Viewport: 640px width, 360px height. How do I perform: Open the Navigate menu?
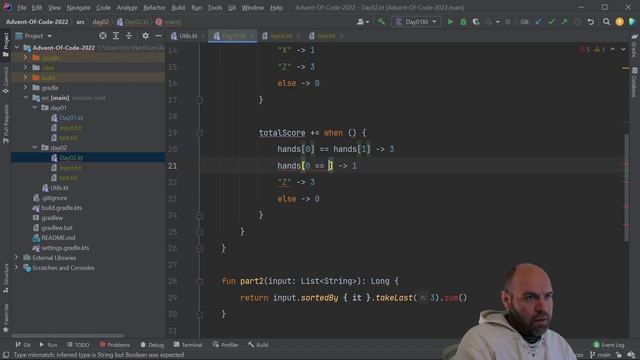point(78,7)
